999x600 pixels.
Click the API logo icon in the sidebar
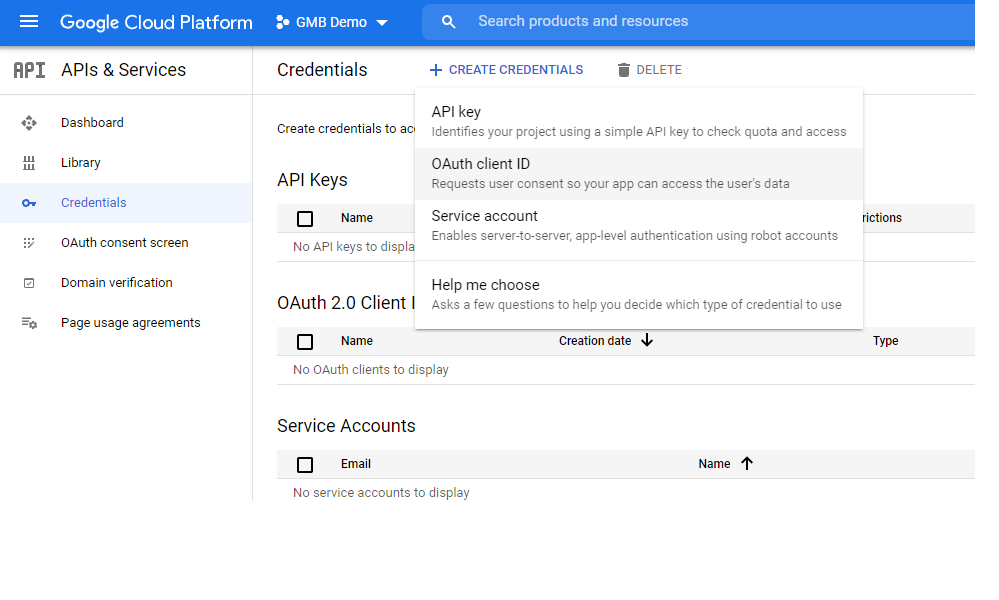29,70
